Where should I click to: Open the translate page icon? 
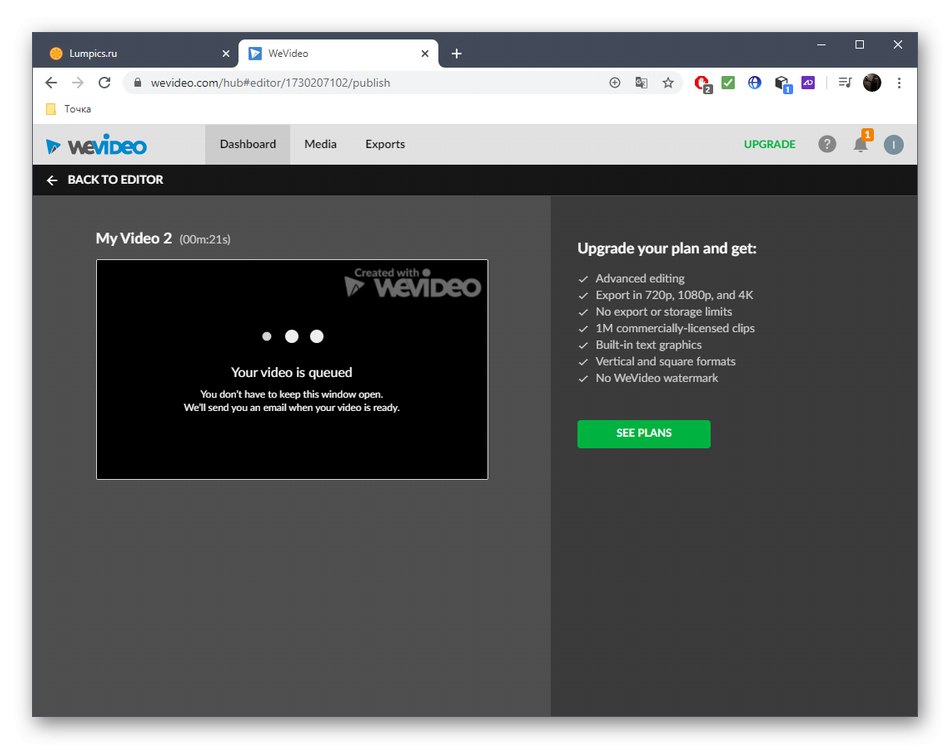click(x=641, y=83)
